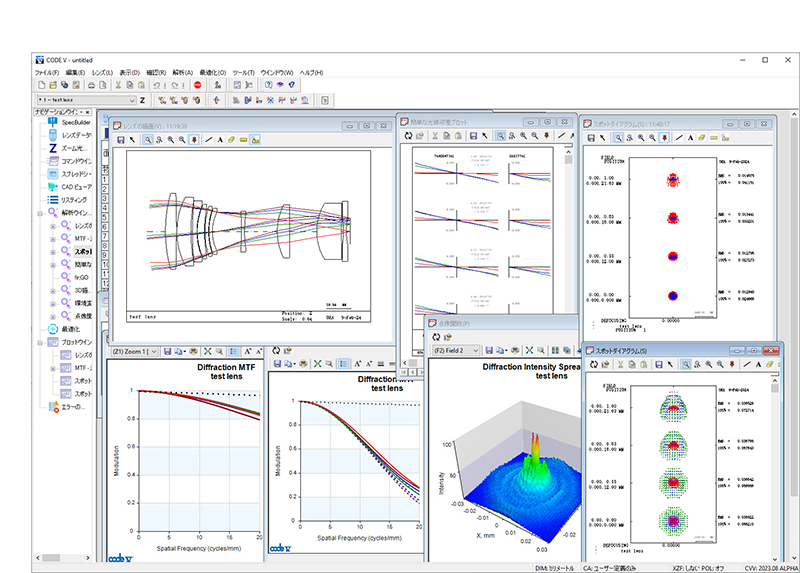The image size is (800, 573).
Task: Click the Z zoom position button beside lens combo
Action: pyautogui.click(x=142, y=100)
